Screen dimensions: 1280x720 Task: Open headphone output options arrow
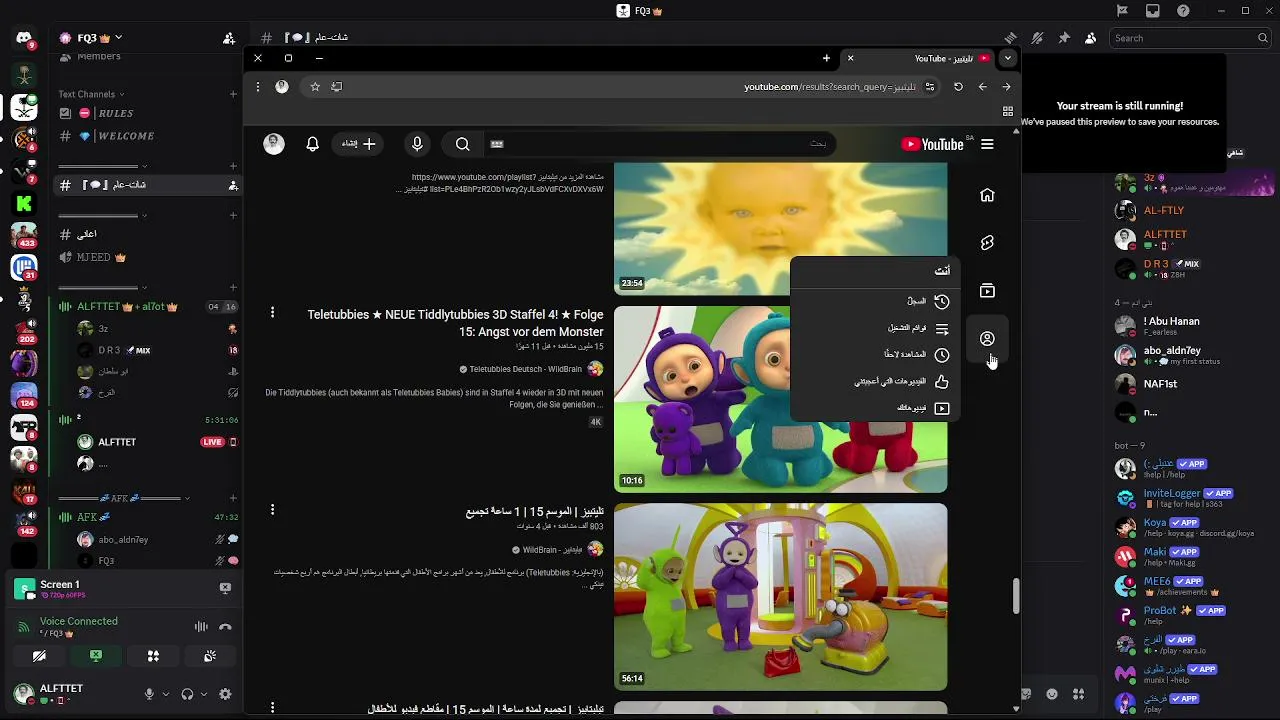coord(203,694)
